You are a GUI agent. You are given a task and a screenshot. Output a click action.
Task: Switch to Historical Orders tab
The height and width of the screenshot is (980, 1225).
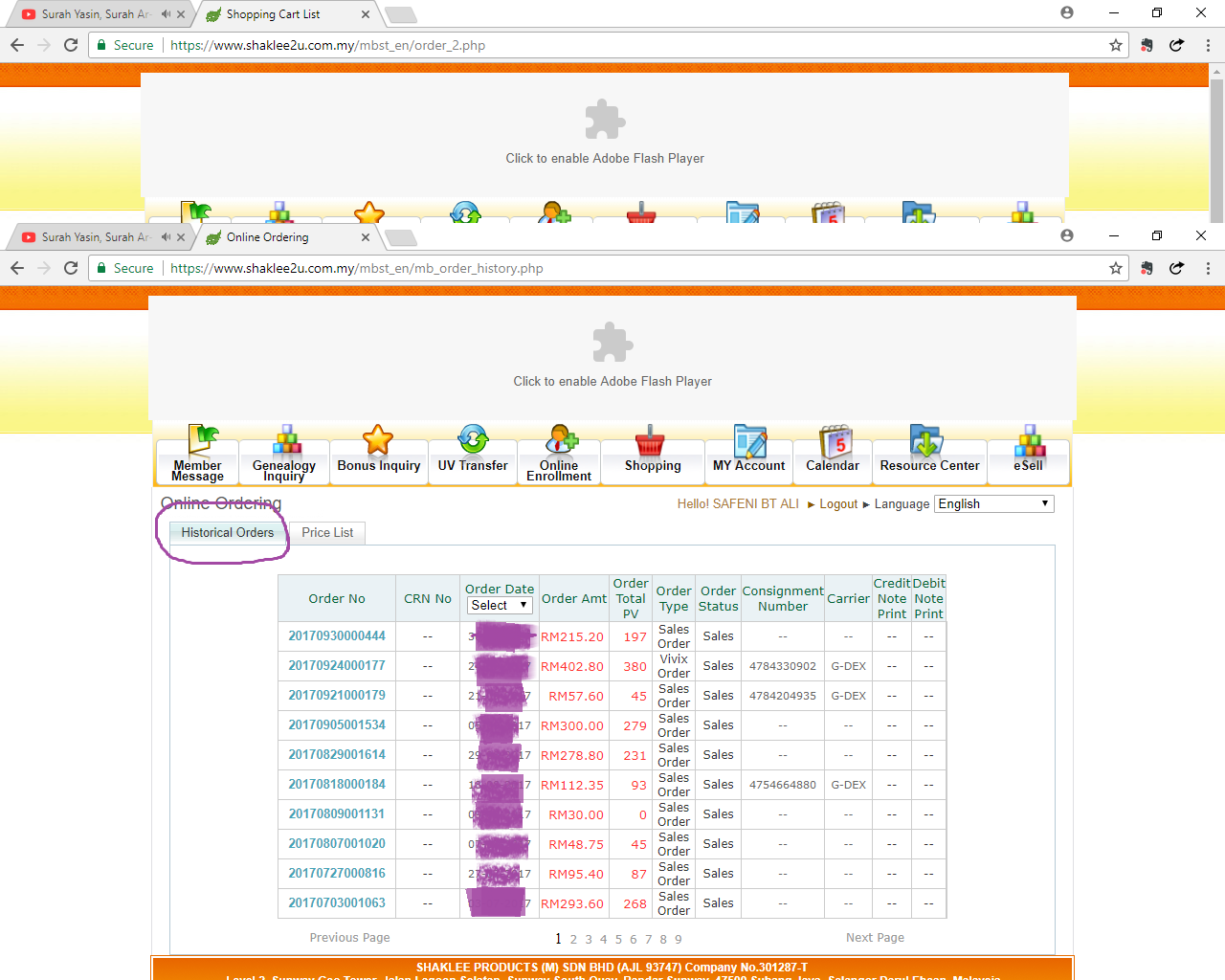click(x=228, y=532)
